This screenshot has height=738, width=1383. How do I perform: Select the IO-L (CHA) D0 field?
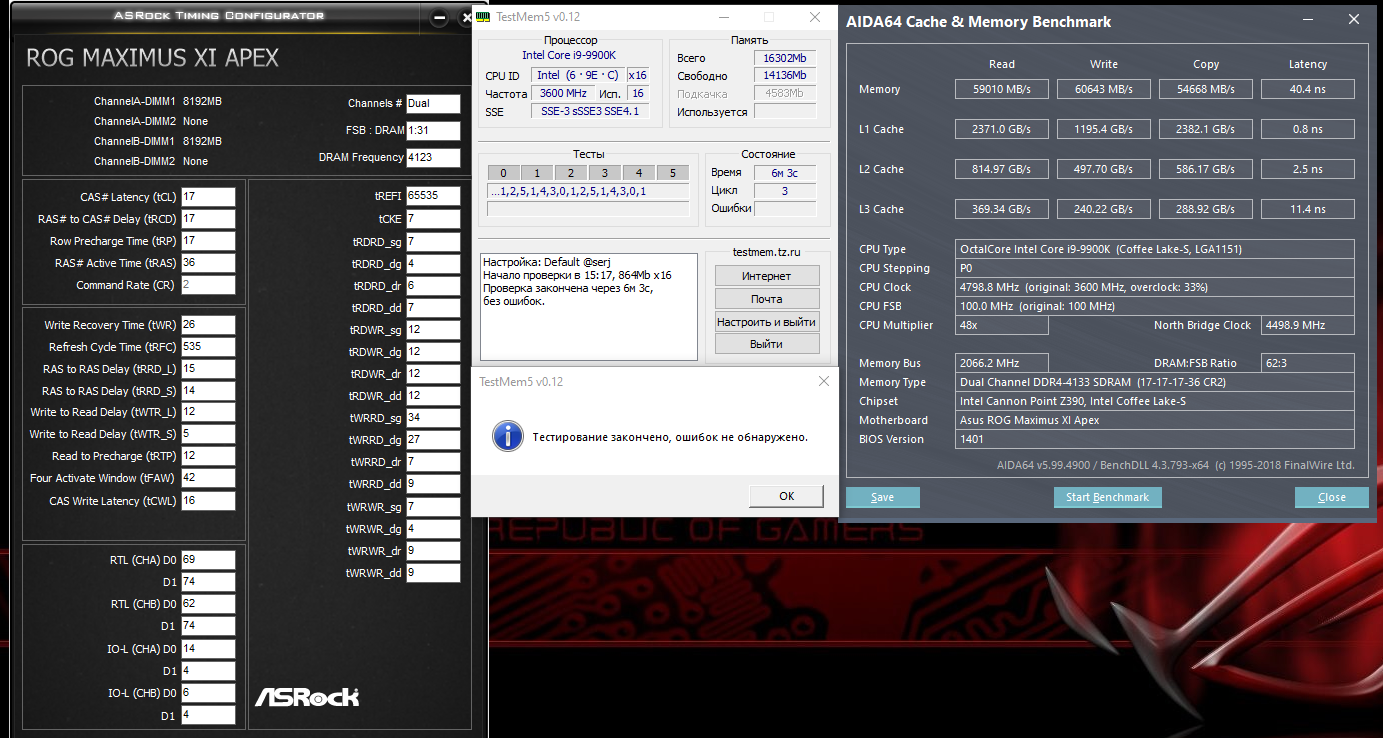208,648
